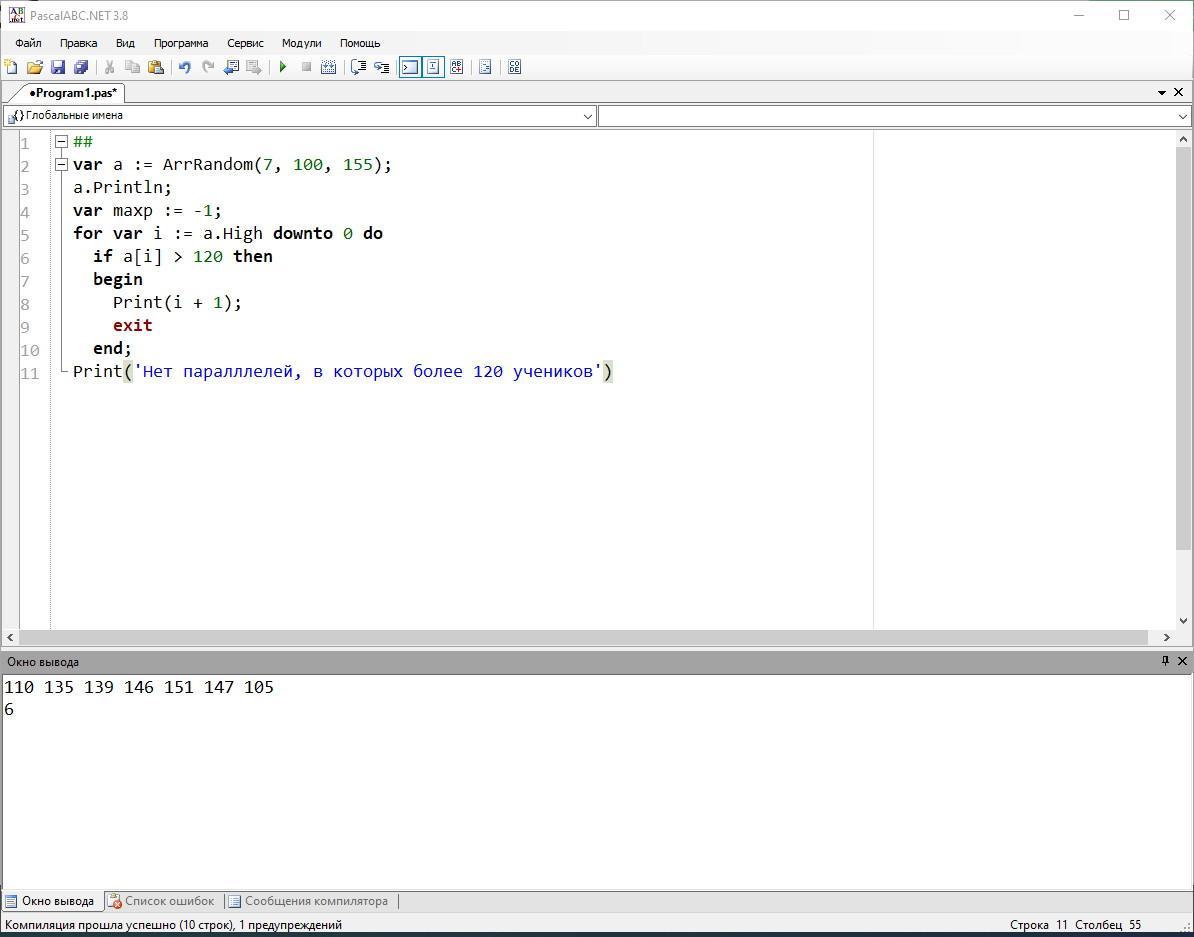
Task: Open the tab list dropdown arrow
Action: 1162,92
